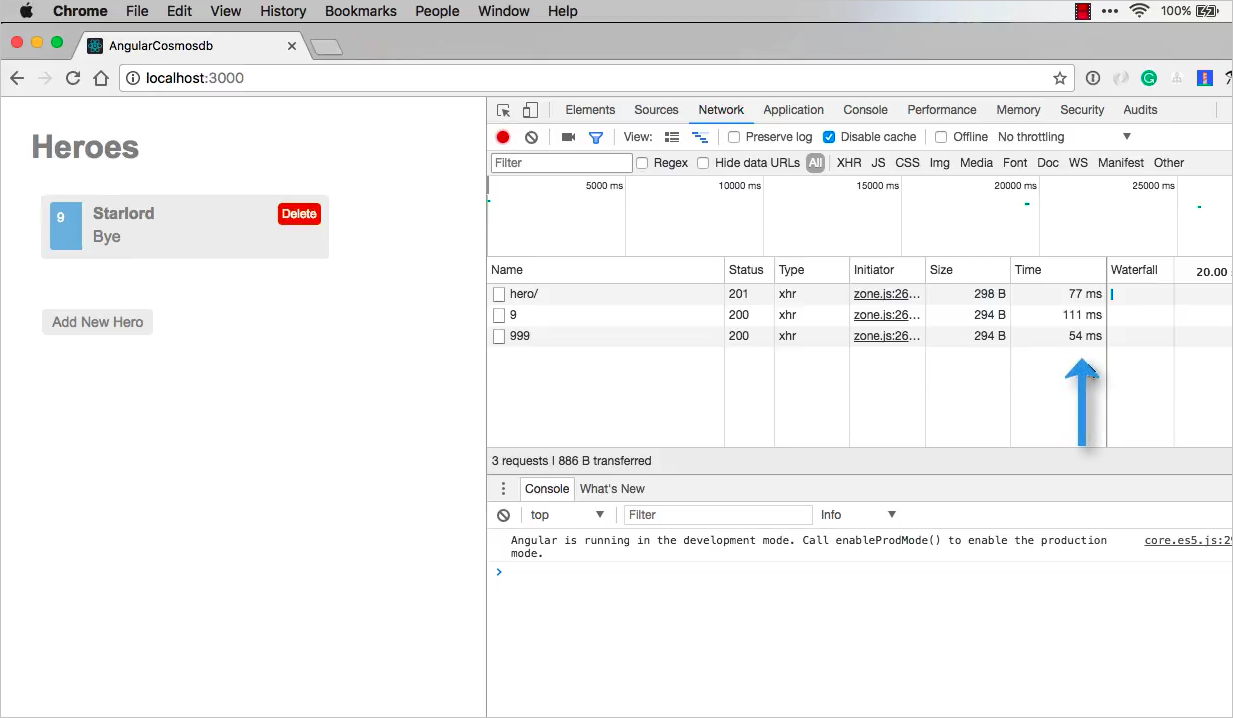Disable the Disable cache checkbox
The height and width of the screenshot is (718, 1233).
(829, 136)
